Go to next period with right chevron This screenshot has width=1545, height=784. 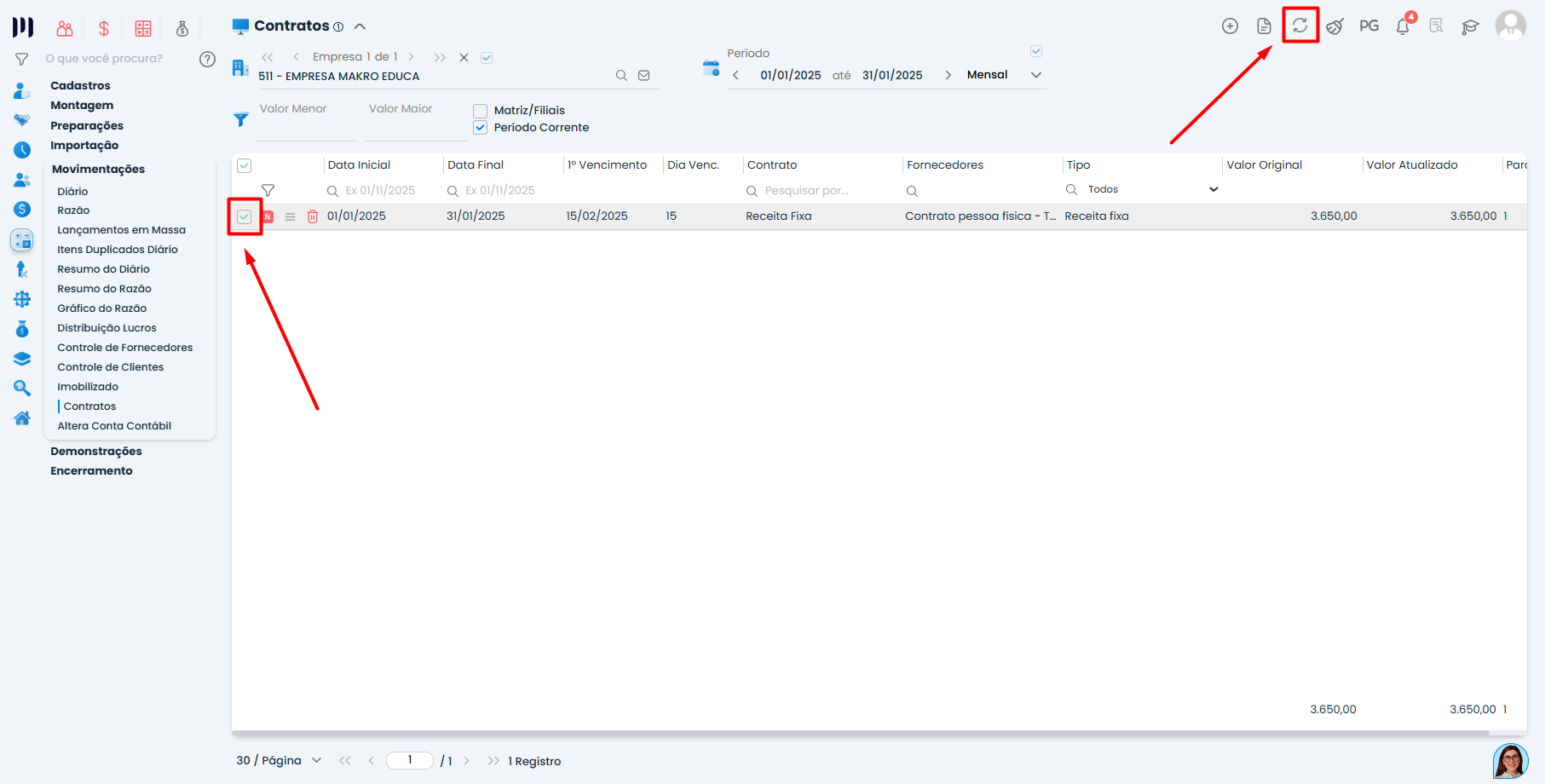coord(948,75)
